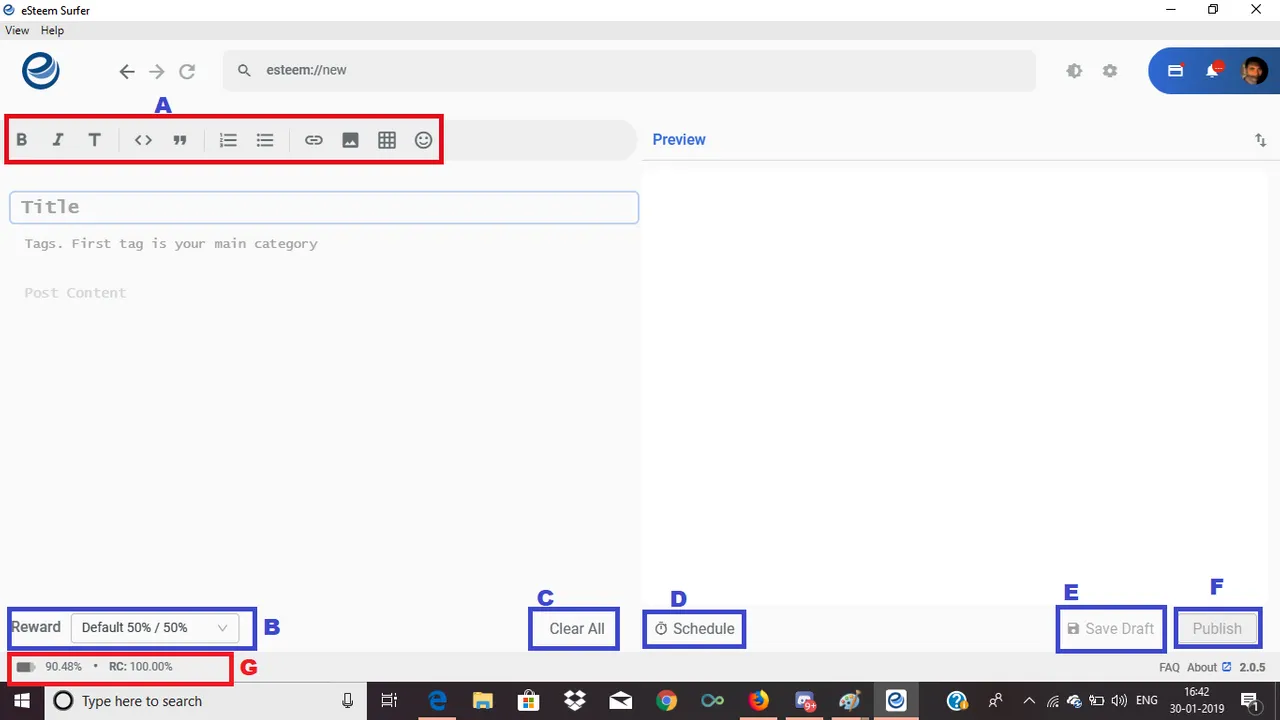This screenshot has width=1280, height=720.
Task: Insert a hyperlink with link icon
Action: [x=314, y=140]
